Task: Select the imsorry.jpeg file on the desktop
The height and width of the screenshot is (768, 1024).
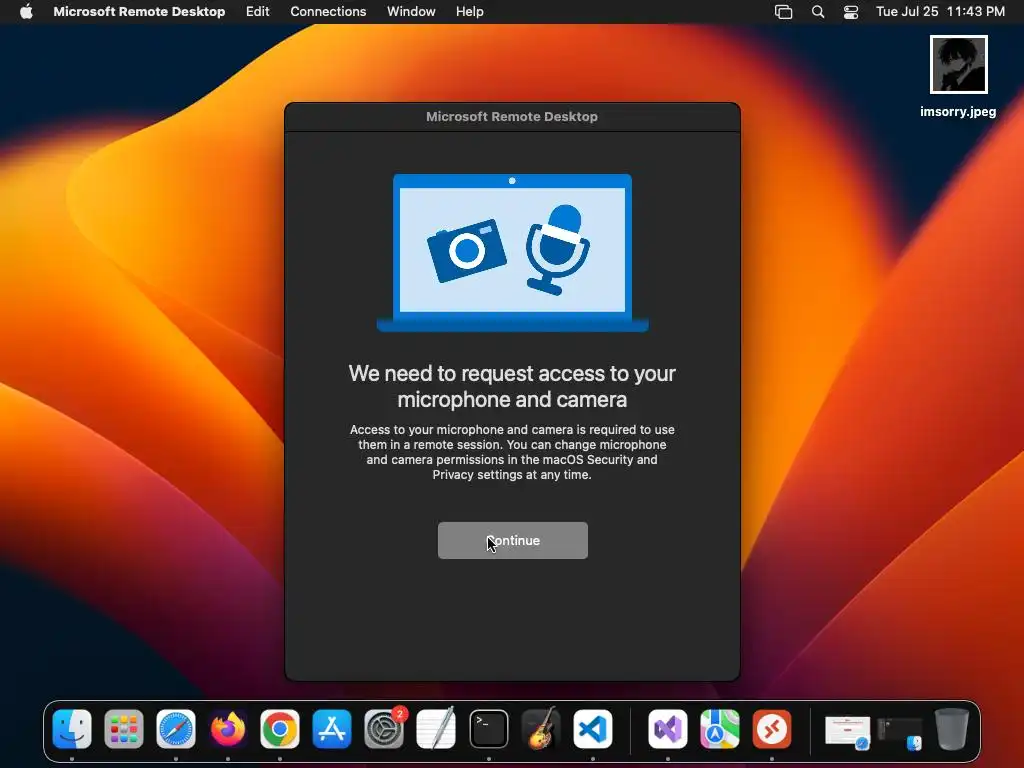Action: [x=958, y=76]
